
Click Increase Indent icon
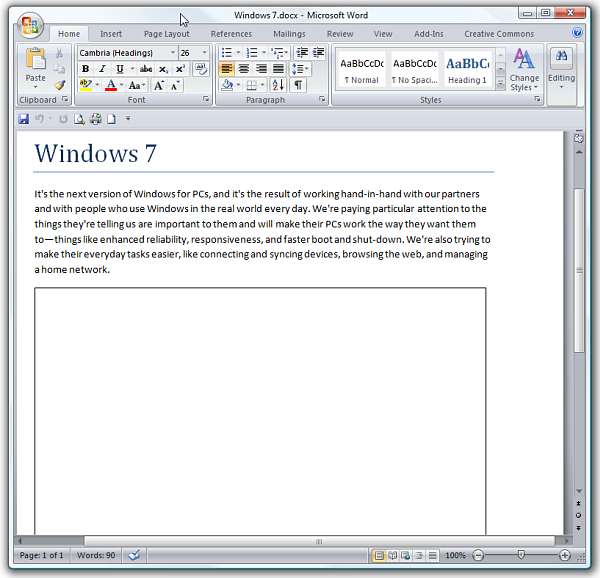[318, 52]
